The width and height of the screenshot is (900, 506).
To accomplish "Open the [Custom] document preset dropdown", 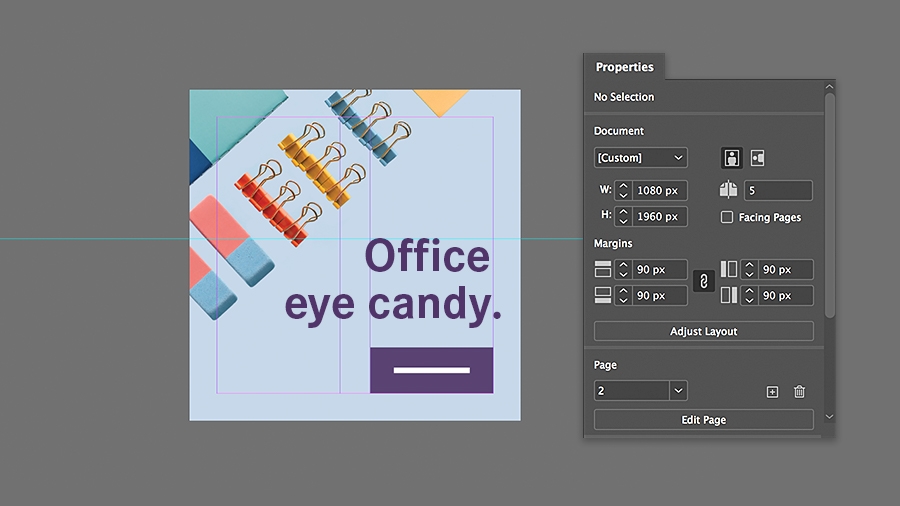I will pyautogui.click(x=641, y=158).
